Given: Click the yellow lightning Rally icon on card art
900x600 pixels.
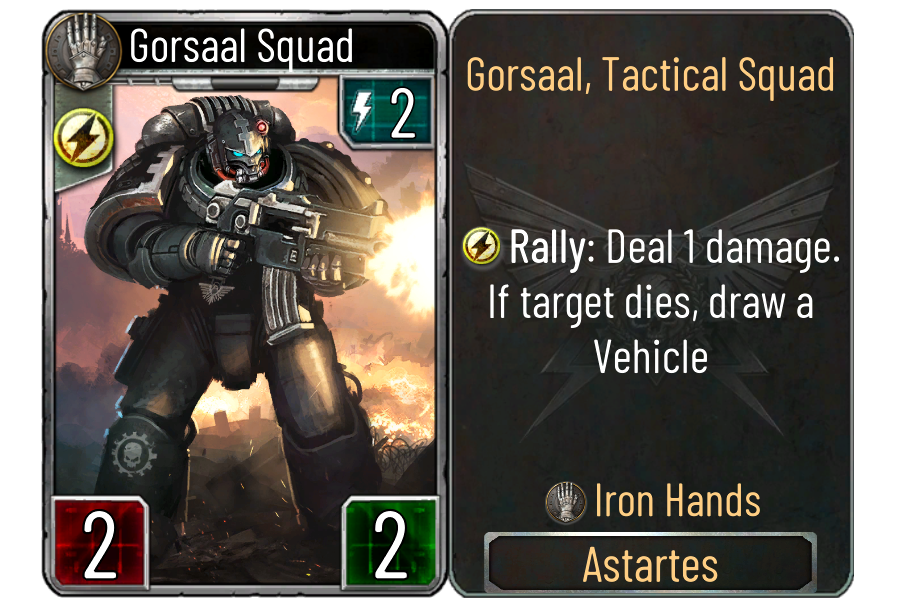Looking at the screenshot, I should tap(84, 137).
